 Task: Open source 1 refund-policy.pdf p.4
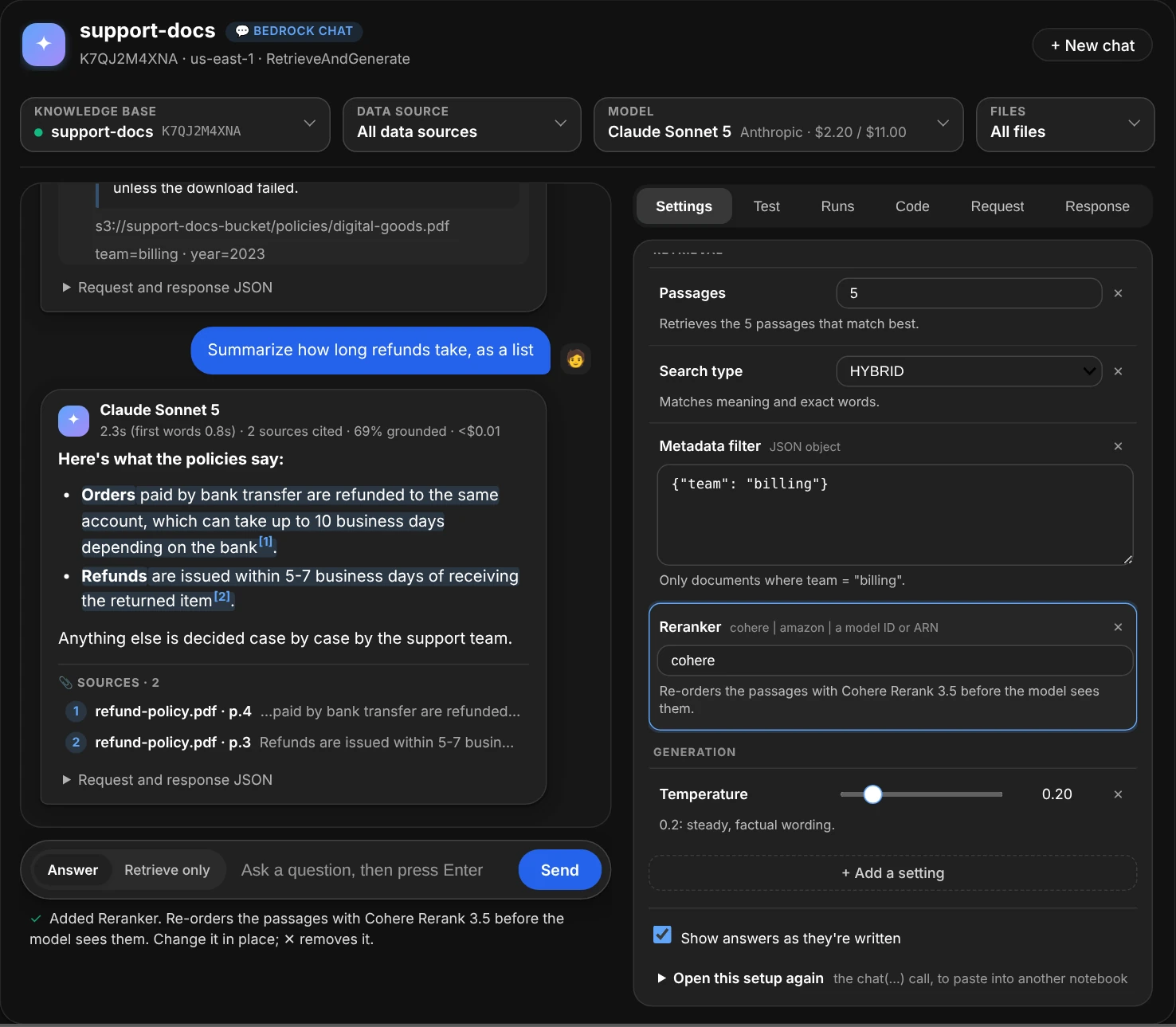coord(292,711)
